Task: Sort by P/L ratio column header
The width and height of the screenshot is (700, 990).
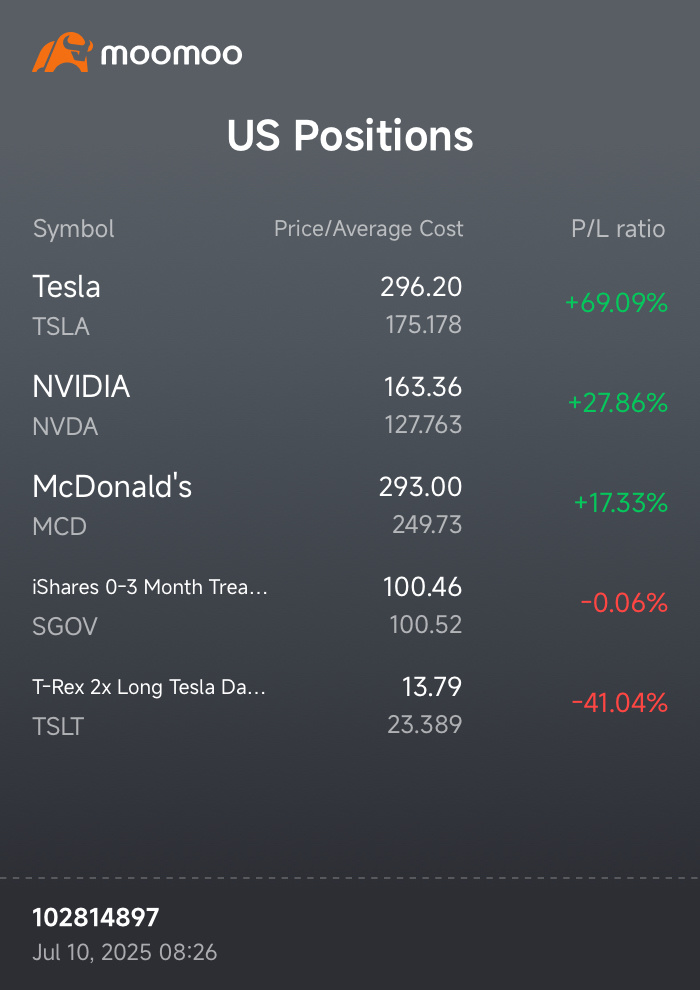Action: click(618, 229)
